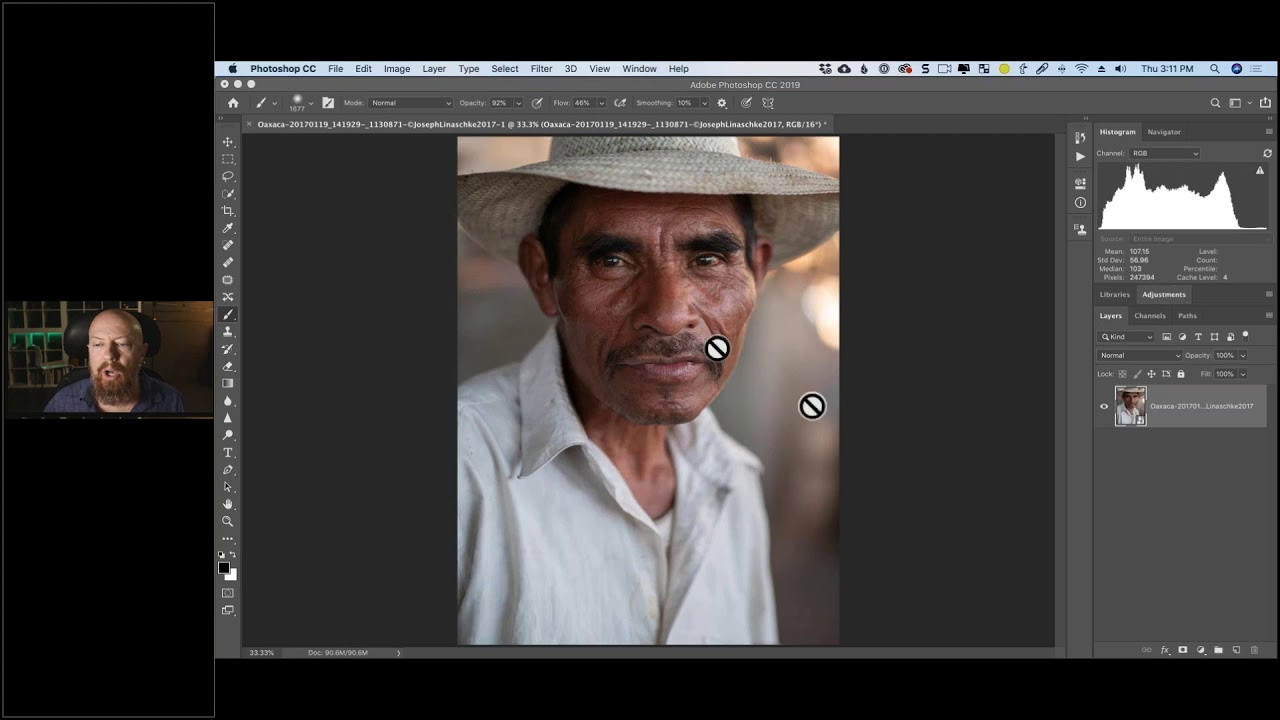Image resolution: width=1280 pixels, height=720 pixels.
Task: Select the Type tool
Action: pos(228,452)
